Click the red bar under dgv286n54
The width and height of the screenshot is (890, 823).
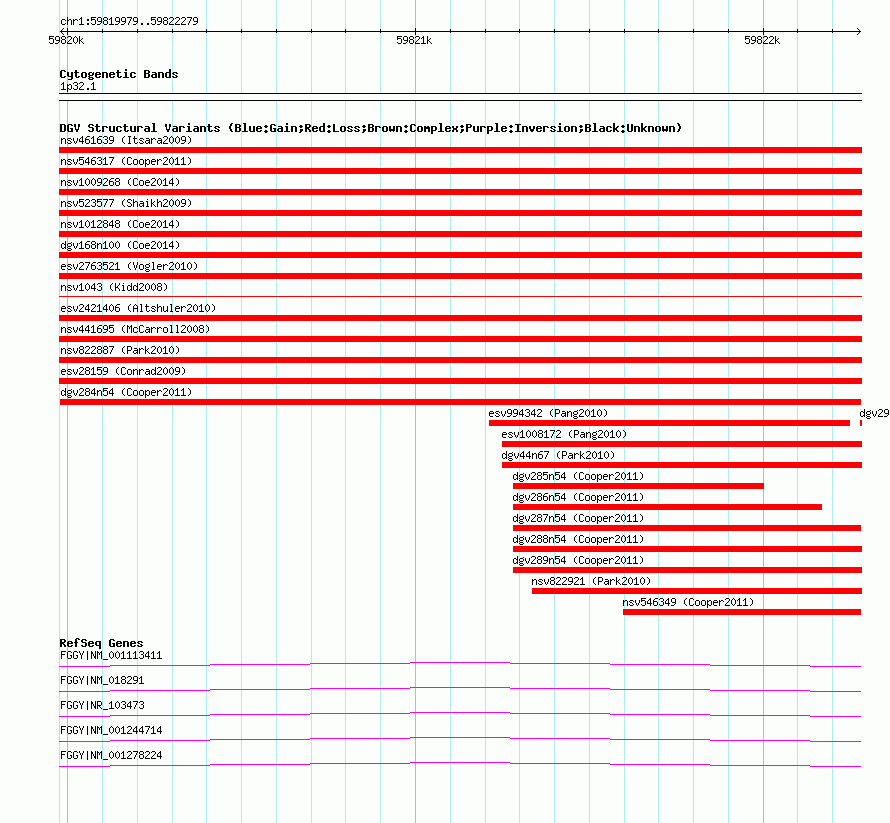tap(667, 507)
